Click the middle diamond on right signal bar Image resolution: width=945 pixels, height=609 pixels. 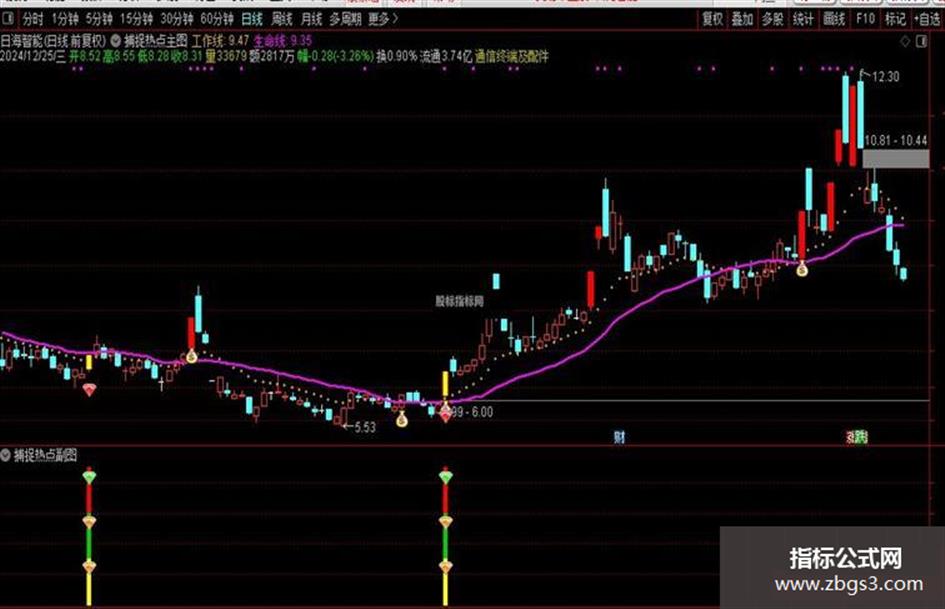tap(445, 522)
